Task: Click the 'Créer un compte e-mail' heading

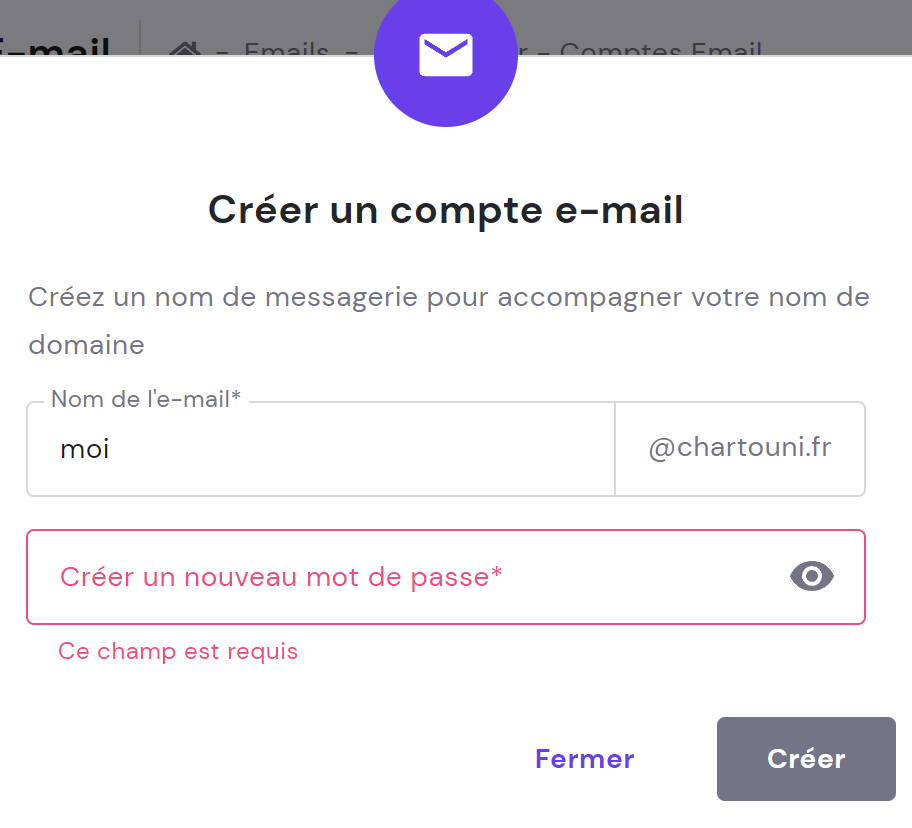Action: tap(445, 211)
